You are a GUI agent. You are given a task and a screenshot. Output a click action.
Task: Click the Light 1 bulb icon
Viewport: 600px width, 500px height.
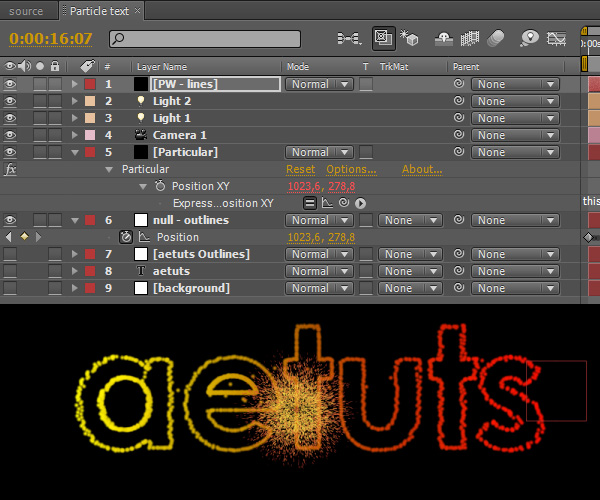point(141,118)
